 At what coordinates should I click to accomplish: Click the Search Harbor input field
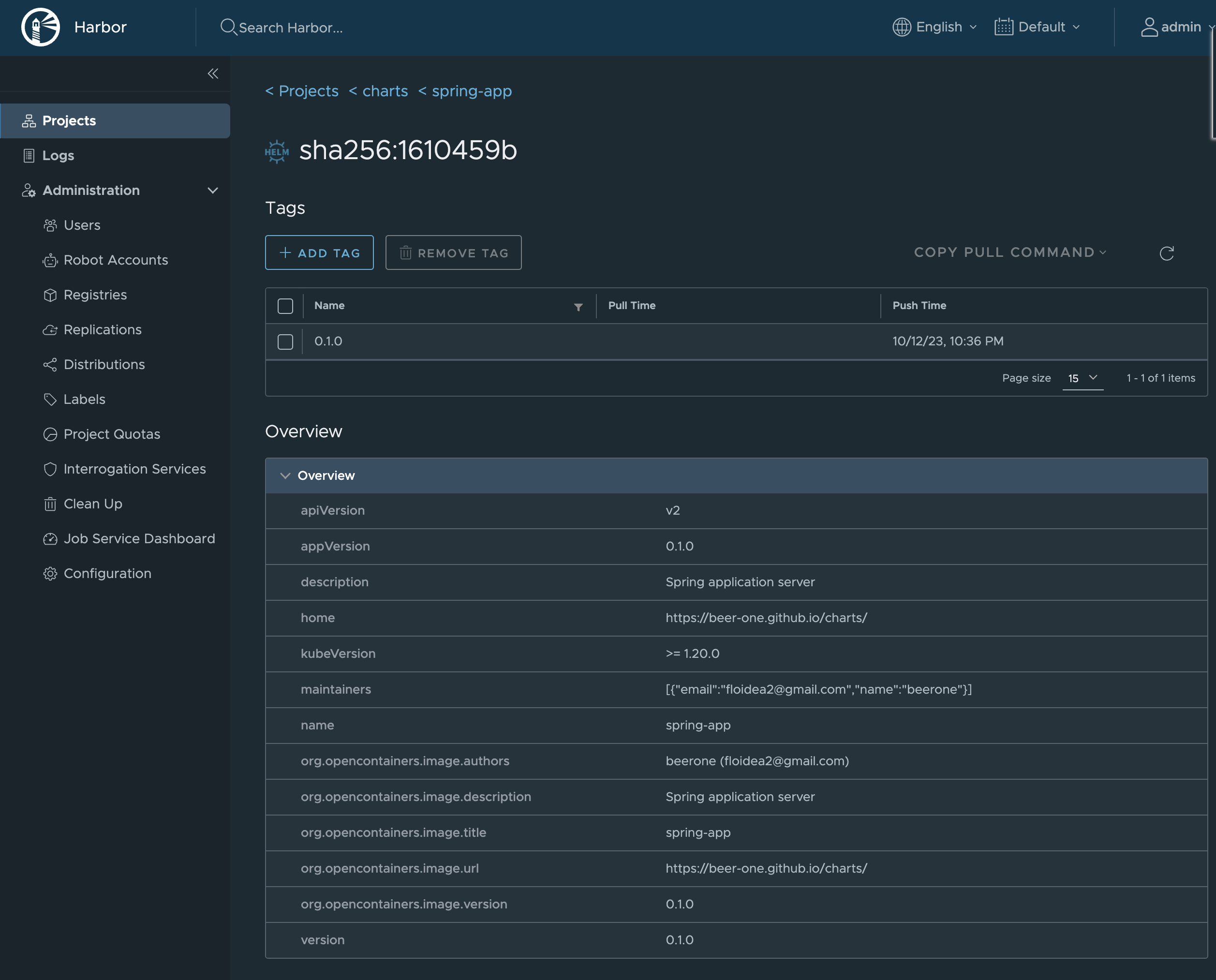(291, 28)
